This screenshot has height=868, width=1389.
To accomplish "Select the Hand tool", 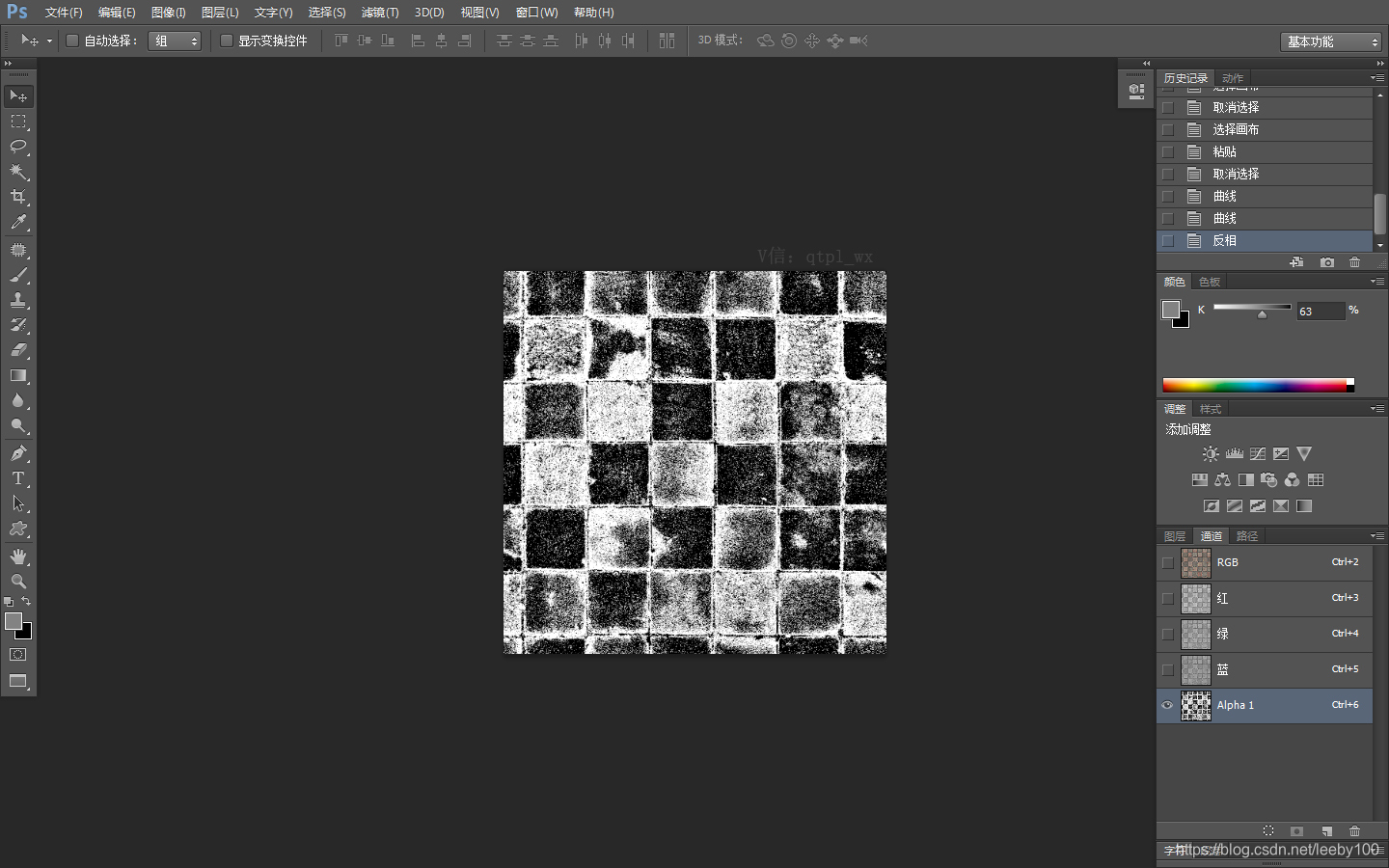I will 18,556.
